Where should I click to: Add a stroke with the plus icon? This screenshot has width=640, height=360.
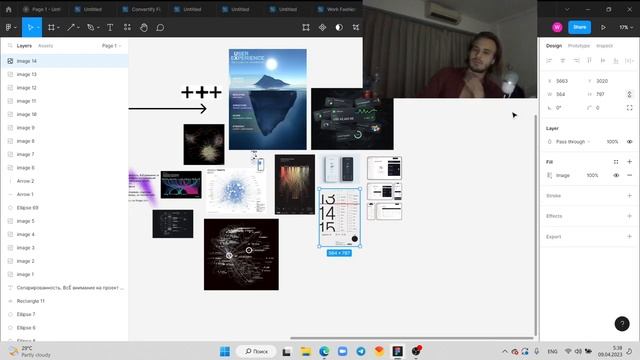[x=629, y=196]
